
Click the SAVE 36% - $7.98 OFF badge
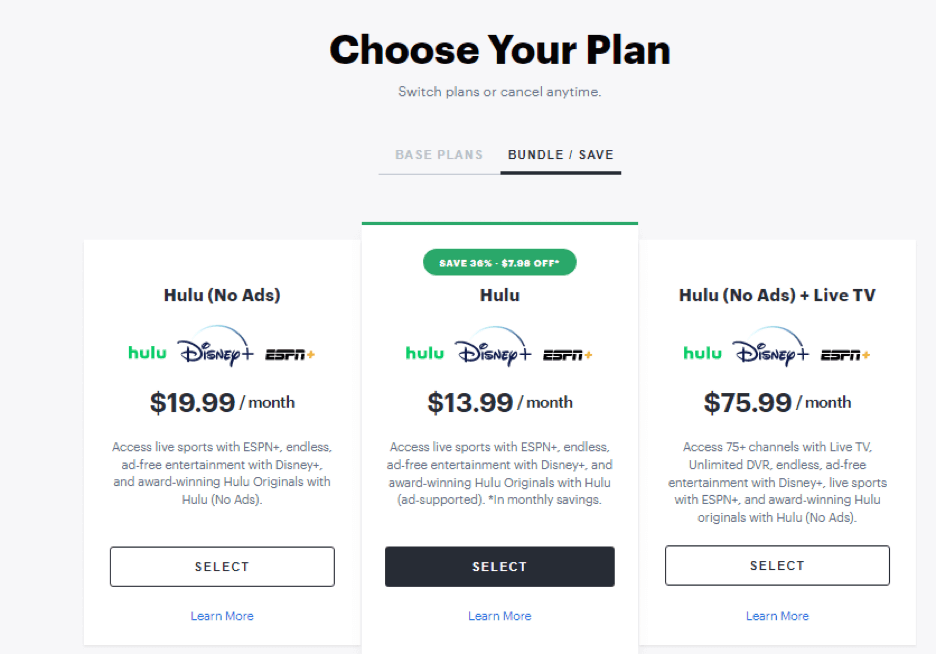coord(499,261)
